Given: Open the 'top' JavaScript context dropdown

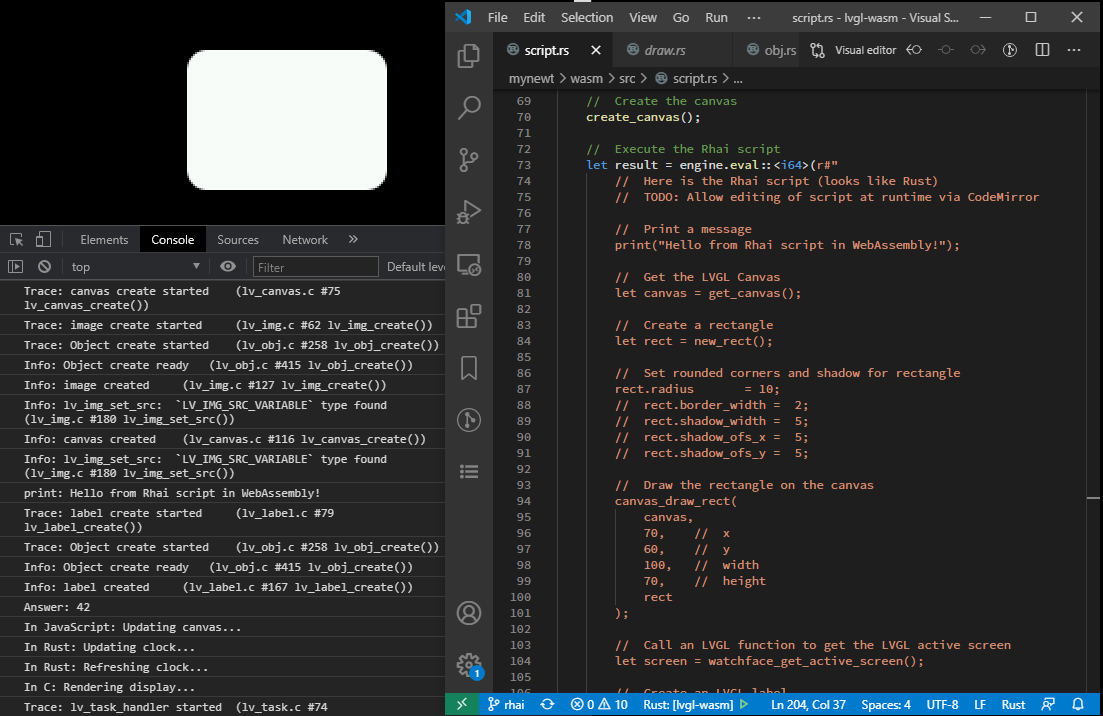Looking at the screenshot, I should click(135, 267).
